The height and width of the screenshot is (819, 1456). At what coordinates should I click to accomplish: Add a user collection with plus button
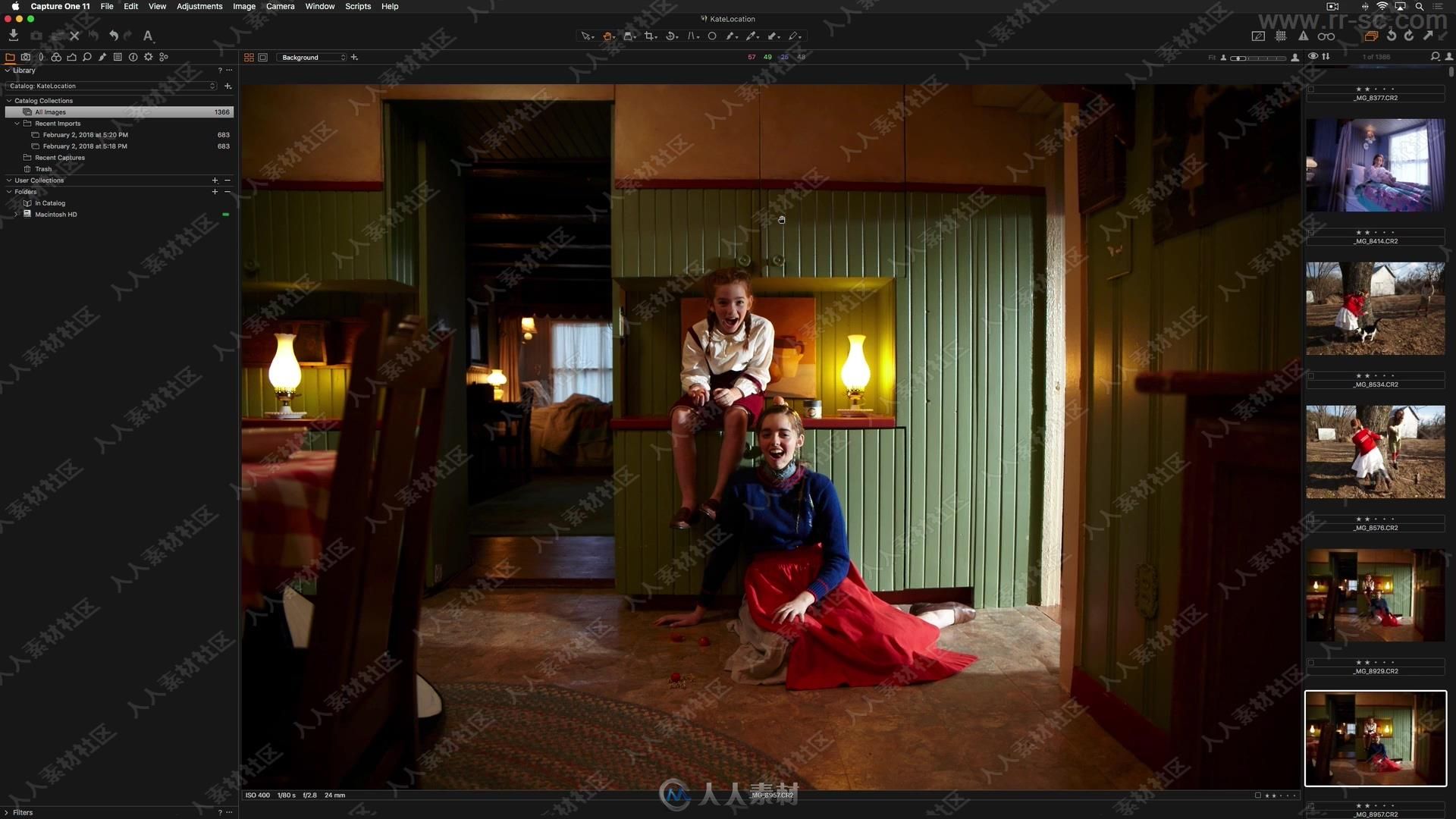pos(215,180)
